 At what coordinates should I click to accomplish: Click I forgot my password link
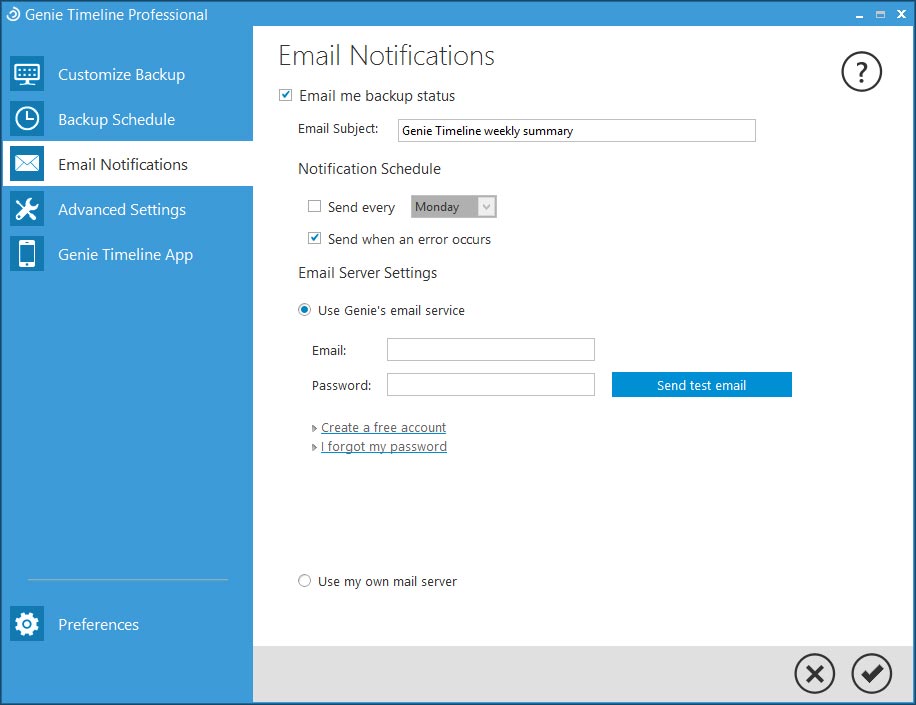[384, 447]
